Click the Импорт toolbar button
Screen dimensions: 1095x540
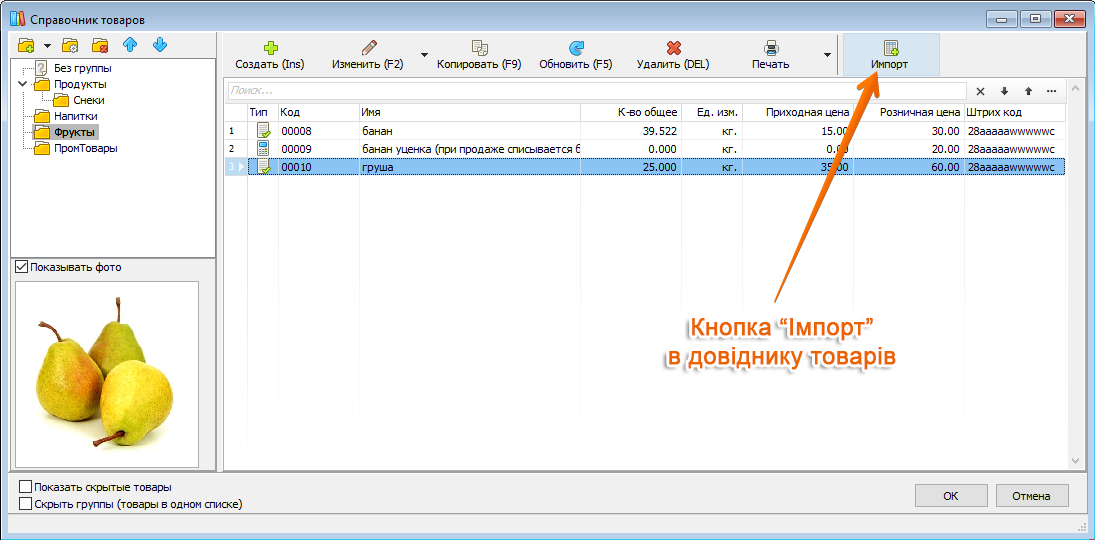click(x=890, y=55)
